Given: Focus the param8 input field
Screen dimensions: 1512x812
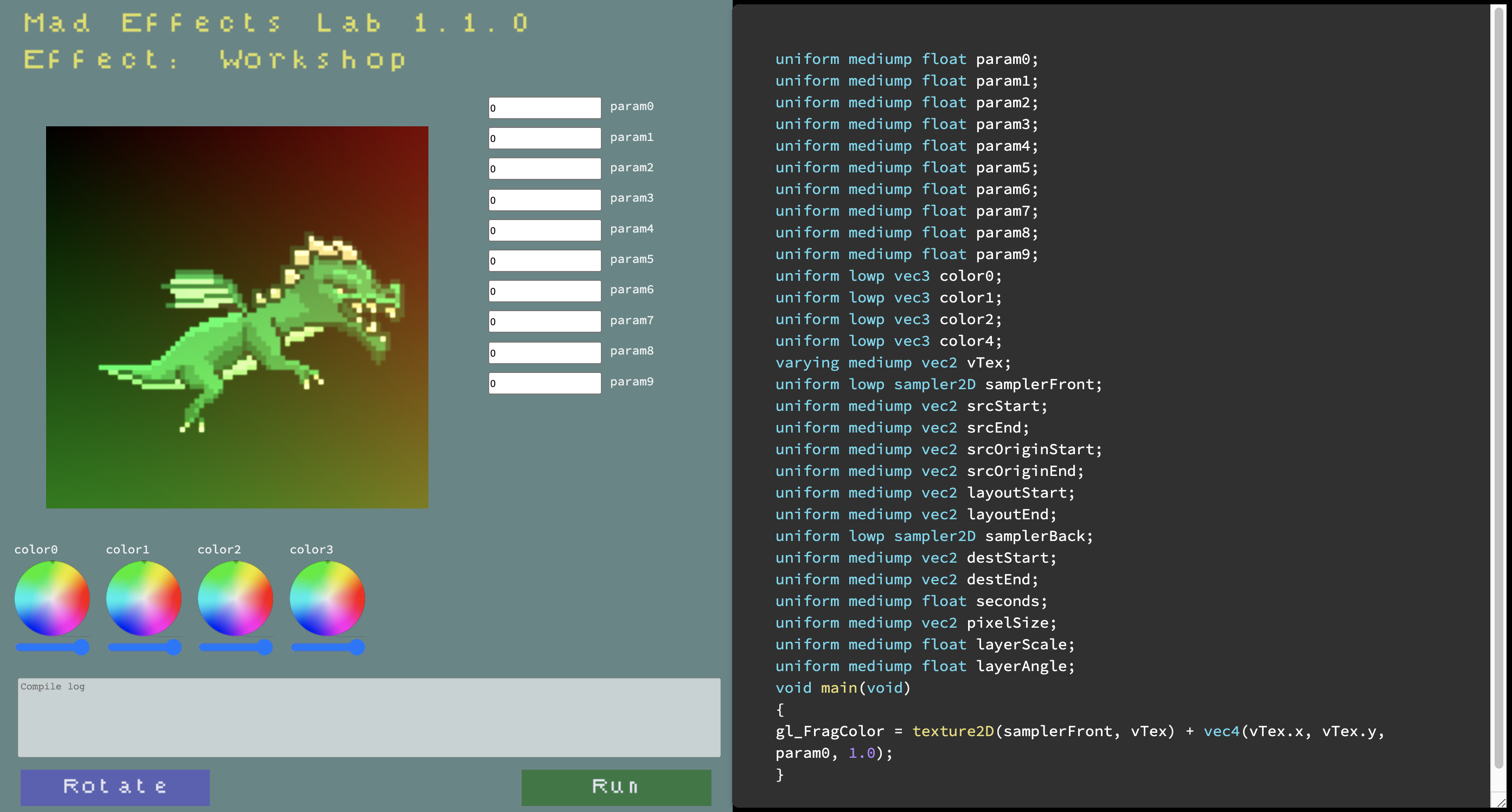Looking at the screenshot, I should (544, 353).
